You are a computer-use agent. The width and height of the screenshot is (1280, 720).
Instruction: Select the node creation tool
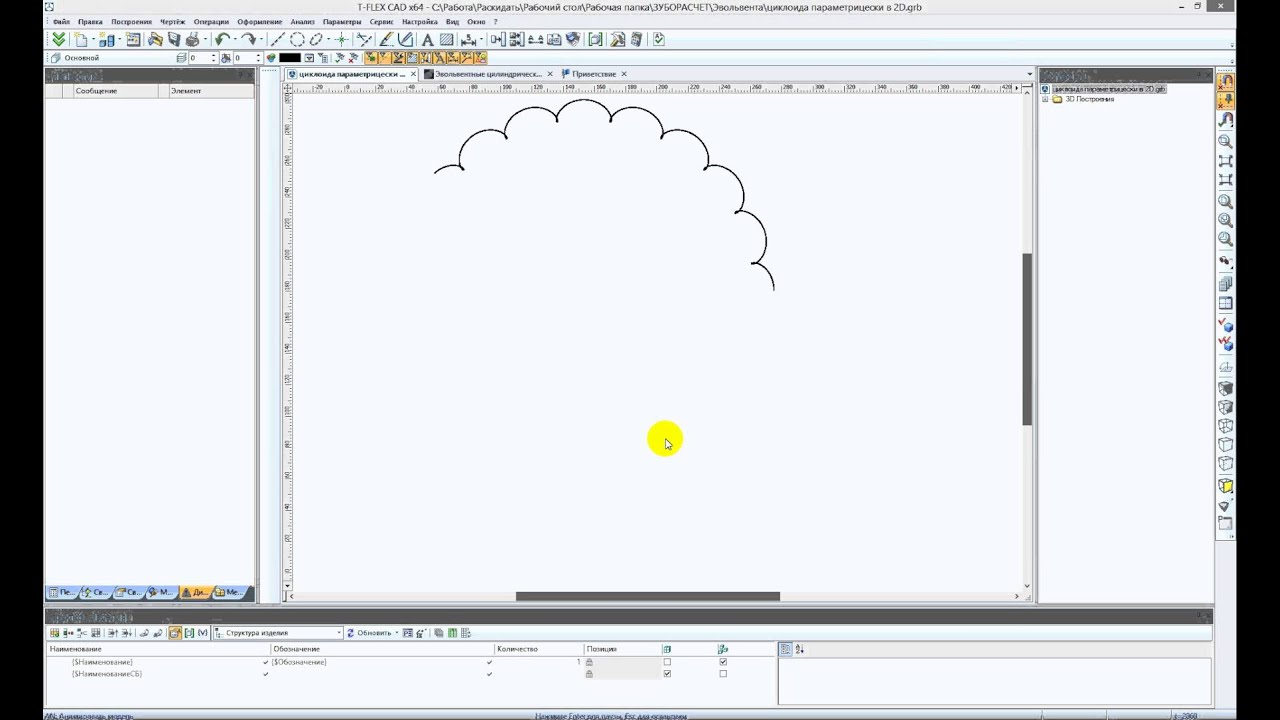(341, 39)
